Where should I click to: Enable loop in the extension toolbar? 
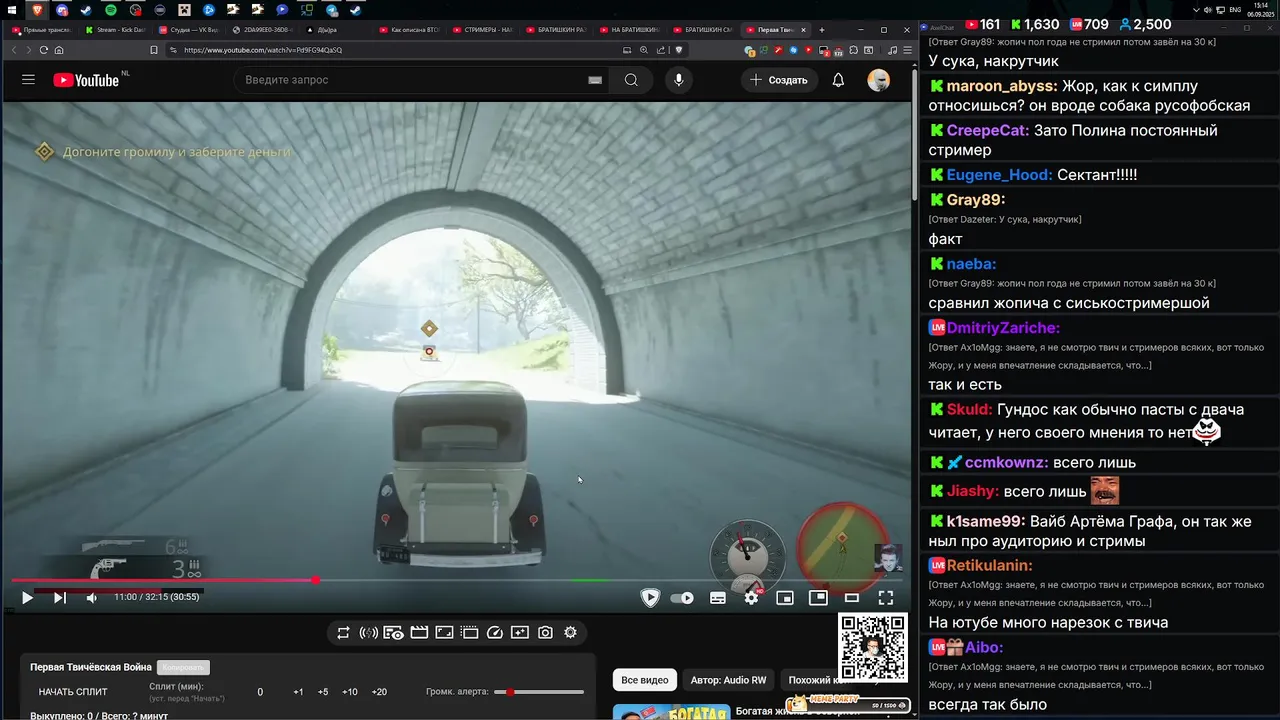point(343,632)
